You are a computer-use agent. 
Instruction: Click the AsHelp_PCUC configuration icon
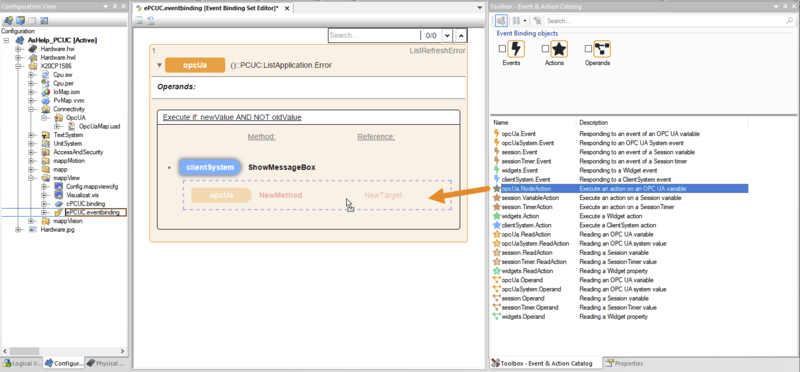pyautogui.click(x=20, y=40)
